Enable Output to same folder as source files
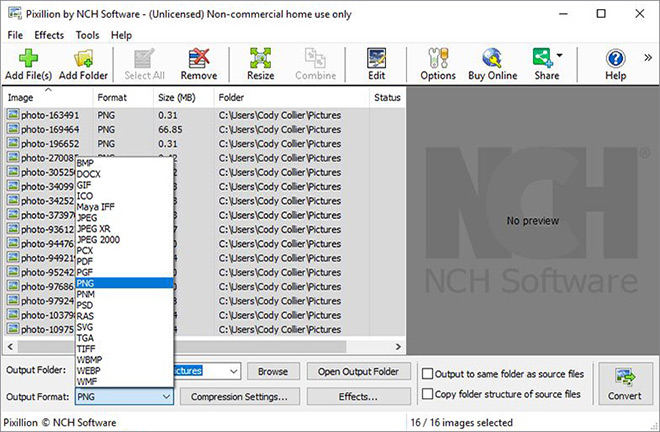660x432 pixels. tap(427, 373)
